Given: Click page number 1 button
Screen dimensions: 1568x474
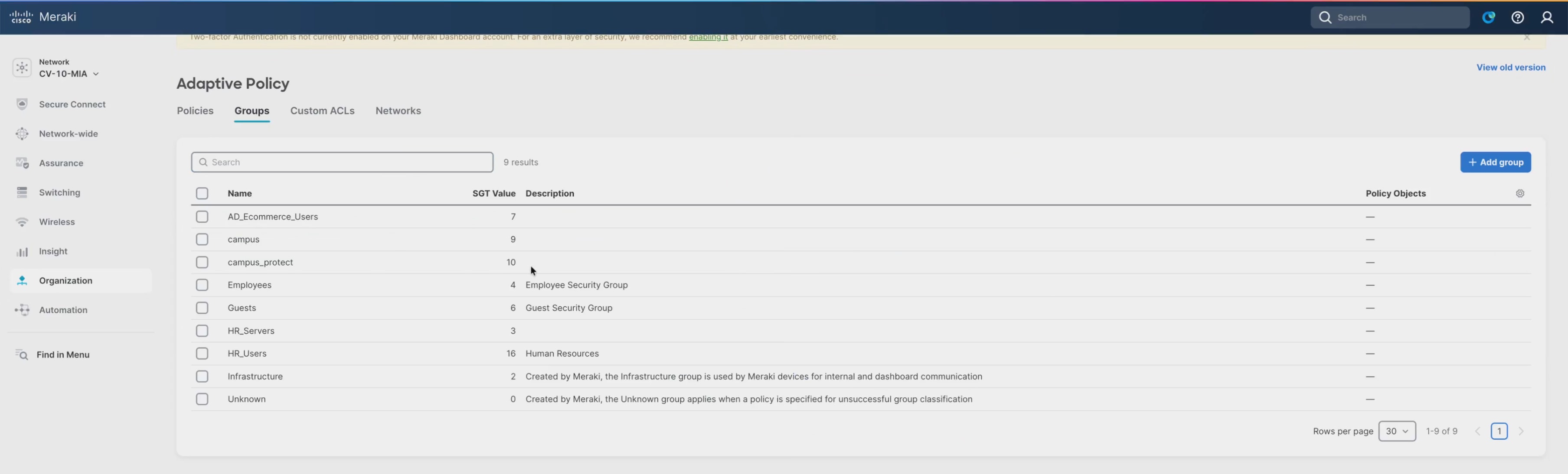Looking at the screenshot, I should pos(1499,432).
